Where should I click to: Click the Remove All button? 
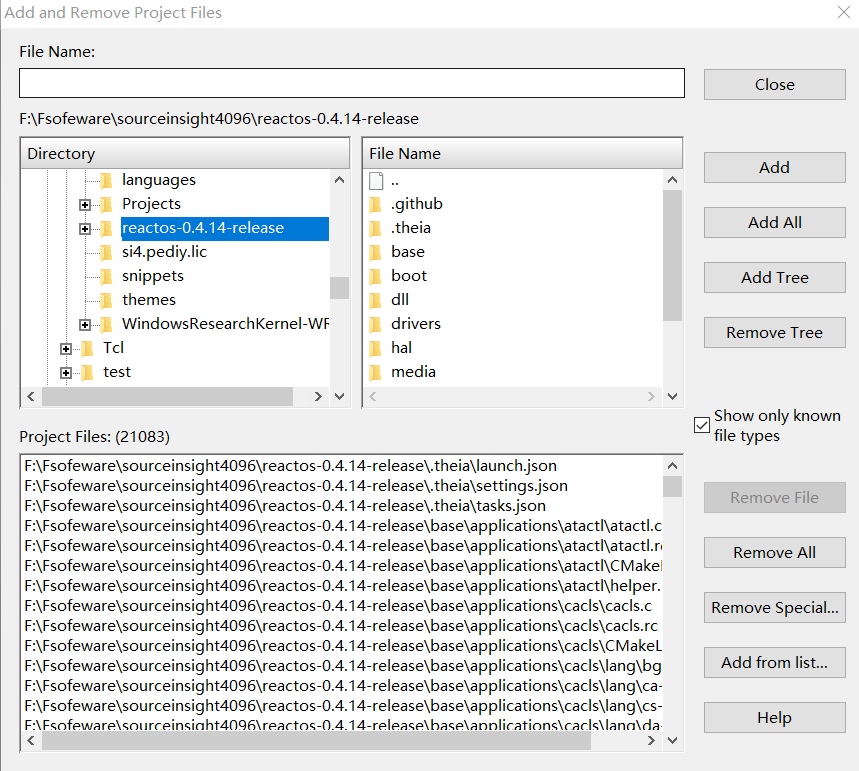[x=775, y=552]
